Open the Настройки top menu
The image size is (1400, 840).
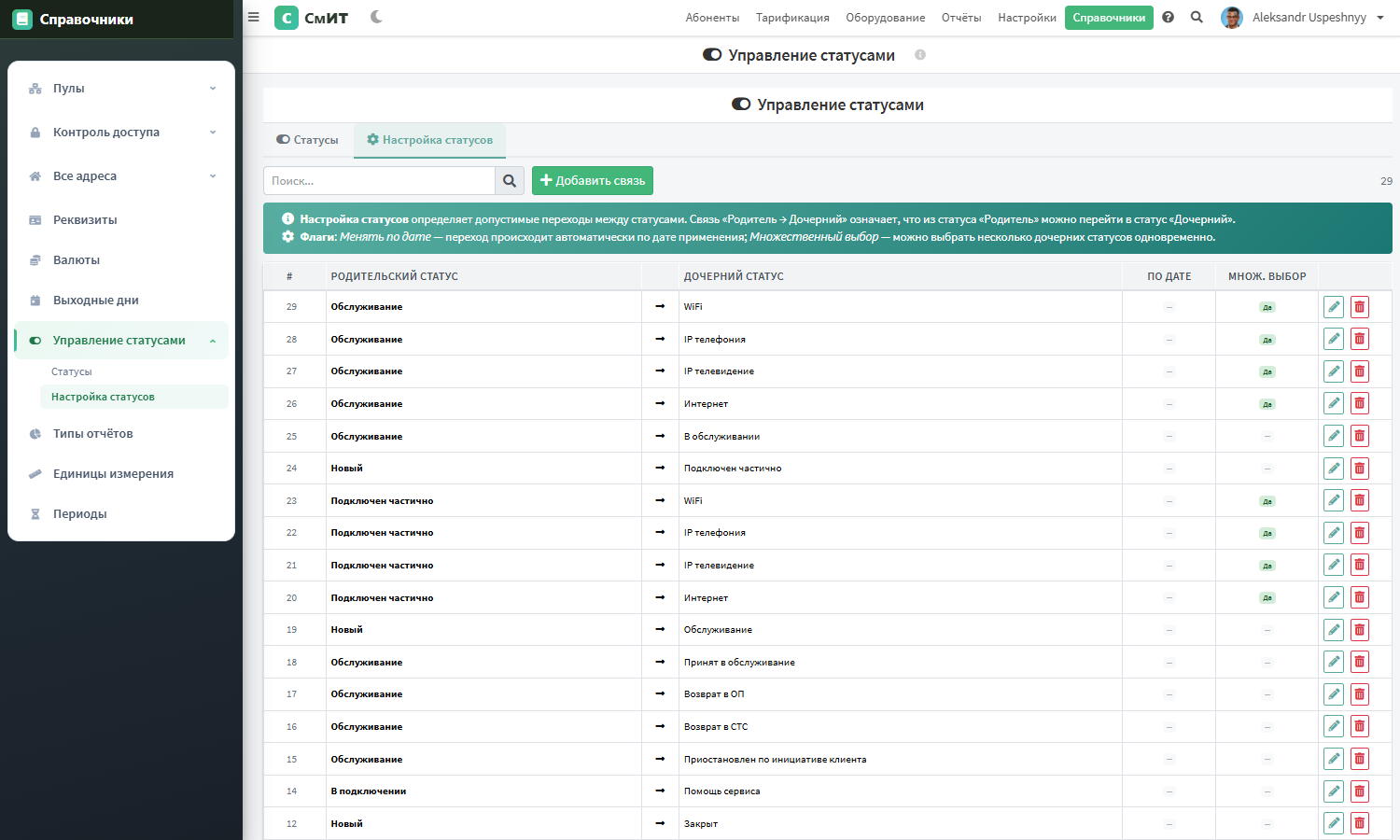point(1027,18)
